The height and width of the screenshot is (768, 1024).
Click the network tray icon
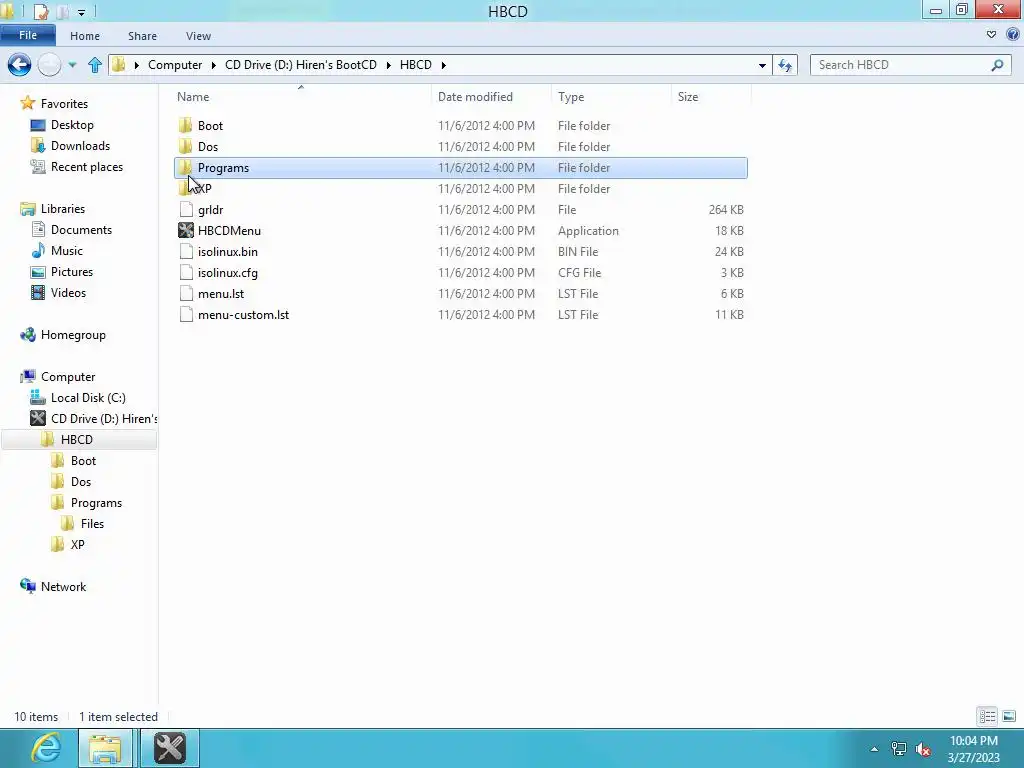899,749
